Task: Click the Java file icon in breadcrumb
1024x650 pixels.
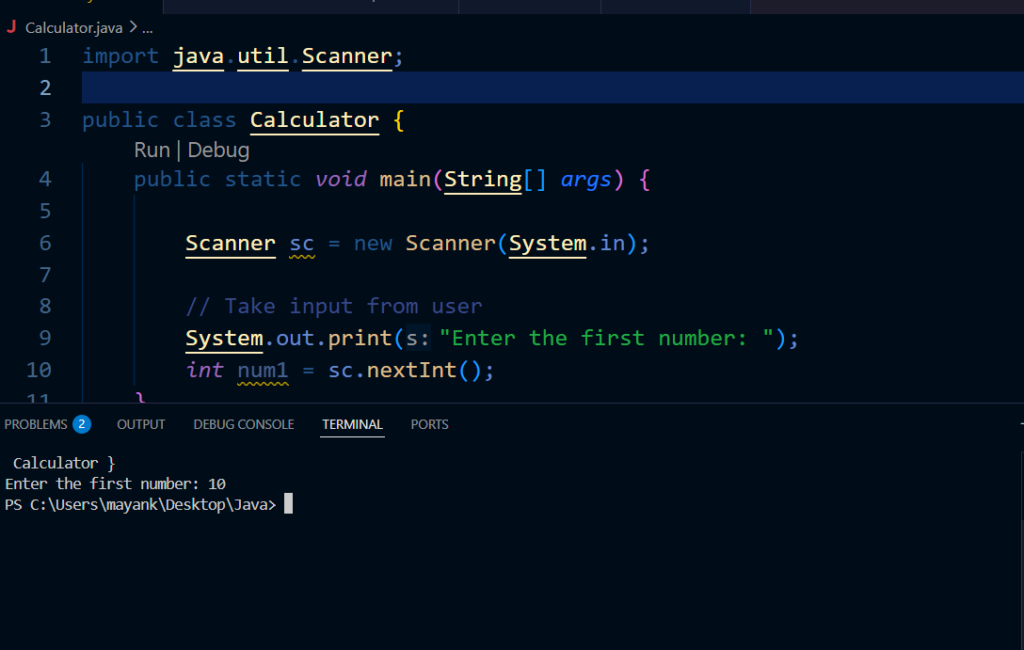Action: tap(12, 27)
